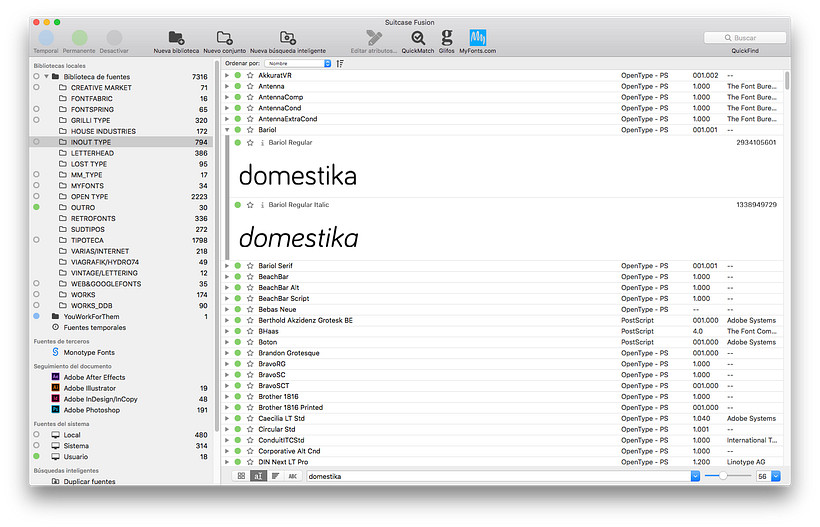Select the QuickType preview mode button
The image size is (820, 527).
click(258, 476)
